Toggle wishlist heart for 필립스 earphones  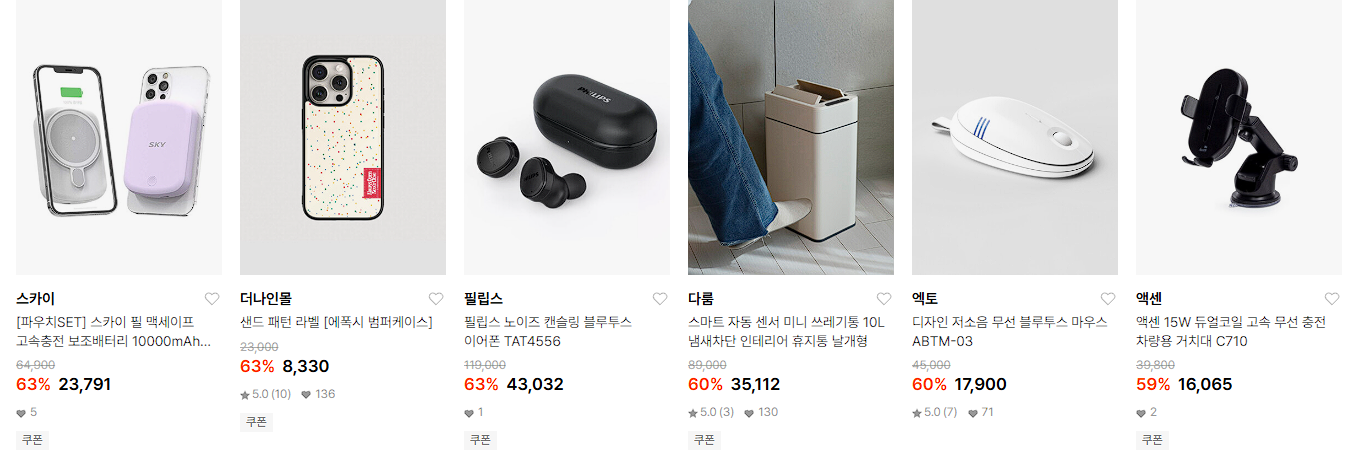coord(660,299)
